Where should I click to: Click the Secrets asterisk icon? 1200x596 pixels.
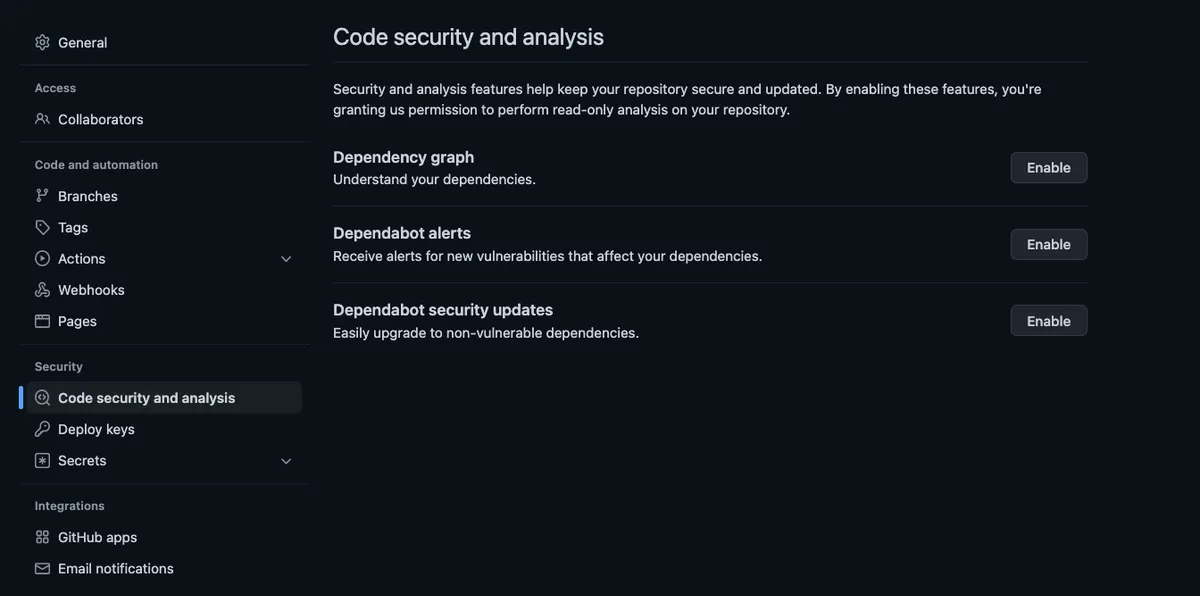point(42,460)
